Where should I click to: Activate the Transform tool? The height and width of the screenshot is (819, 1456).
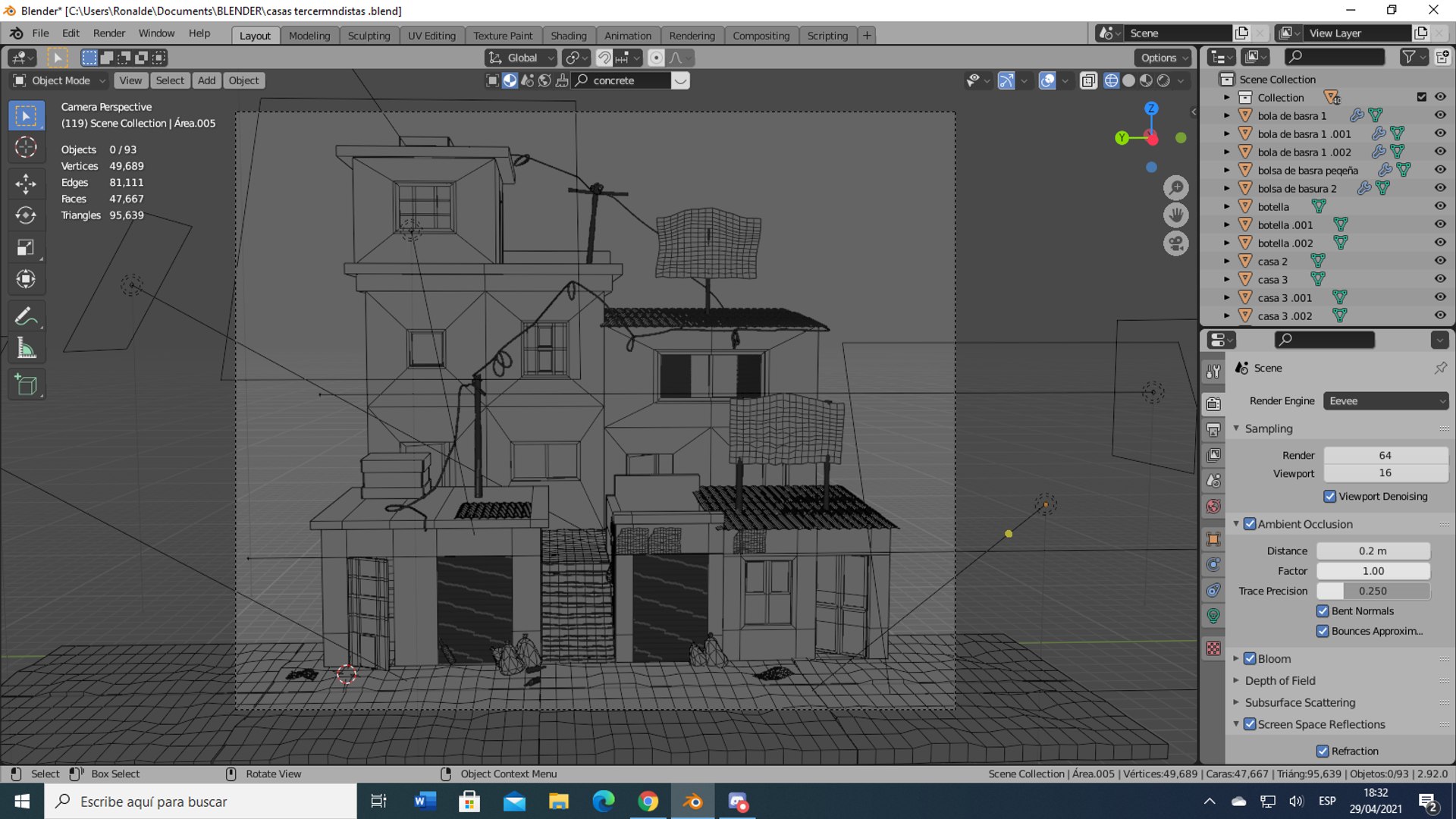click(x=26, y=279)
